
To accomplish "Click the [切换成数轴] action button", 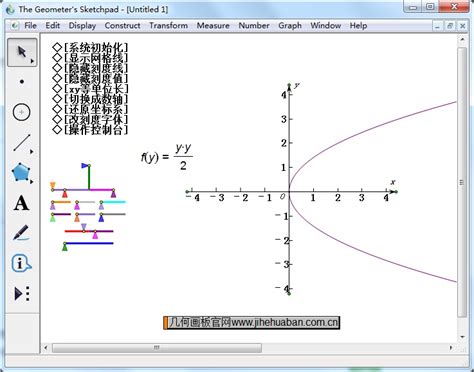I will (90, 99).
